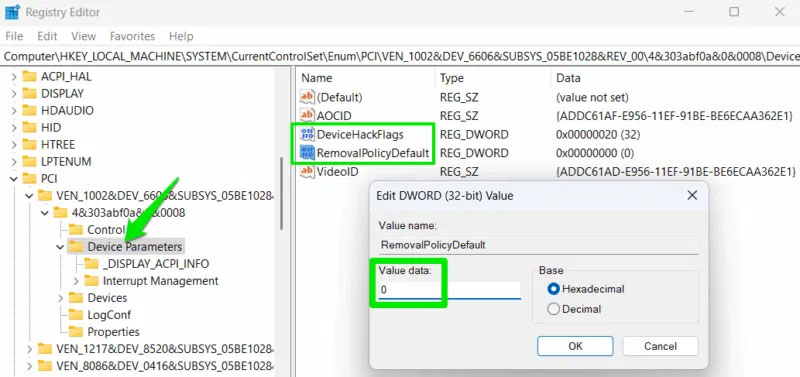Image resolution: width=800 pixels, height=377 pixels.
Task: Select the DeviceHackFlags value name
Action: [x=360, y=135]
